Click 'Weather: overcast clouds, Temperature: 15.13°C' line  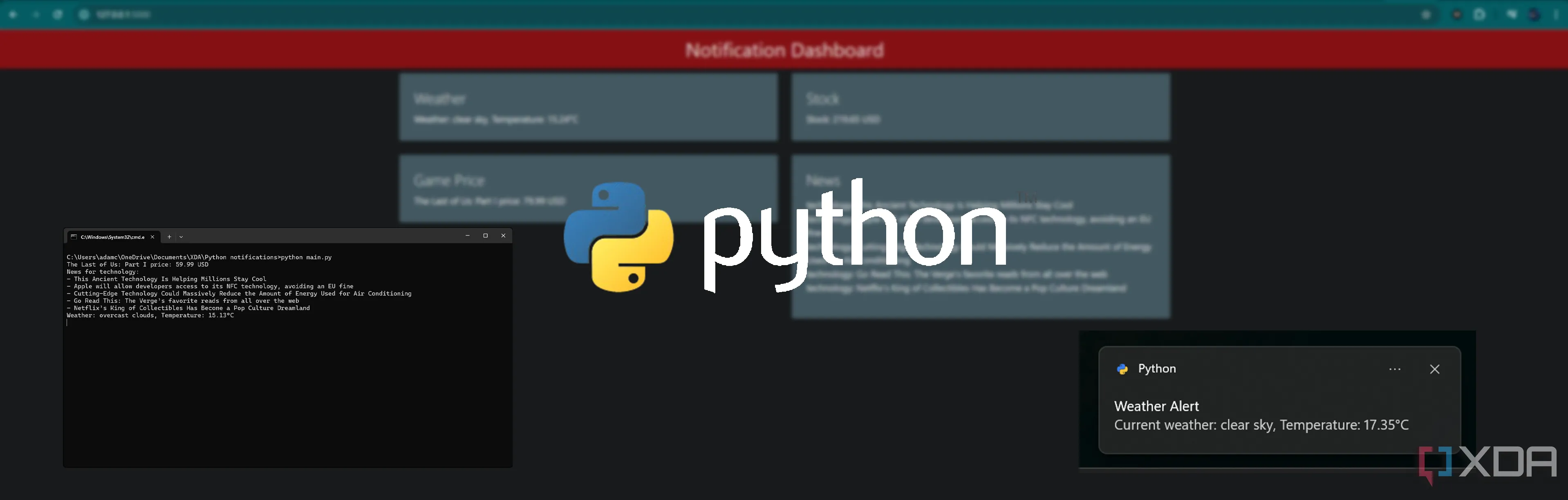pos(150,316)
